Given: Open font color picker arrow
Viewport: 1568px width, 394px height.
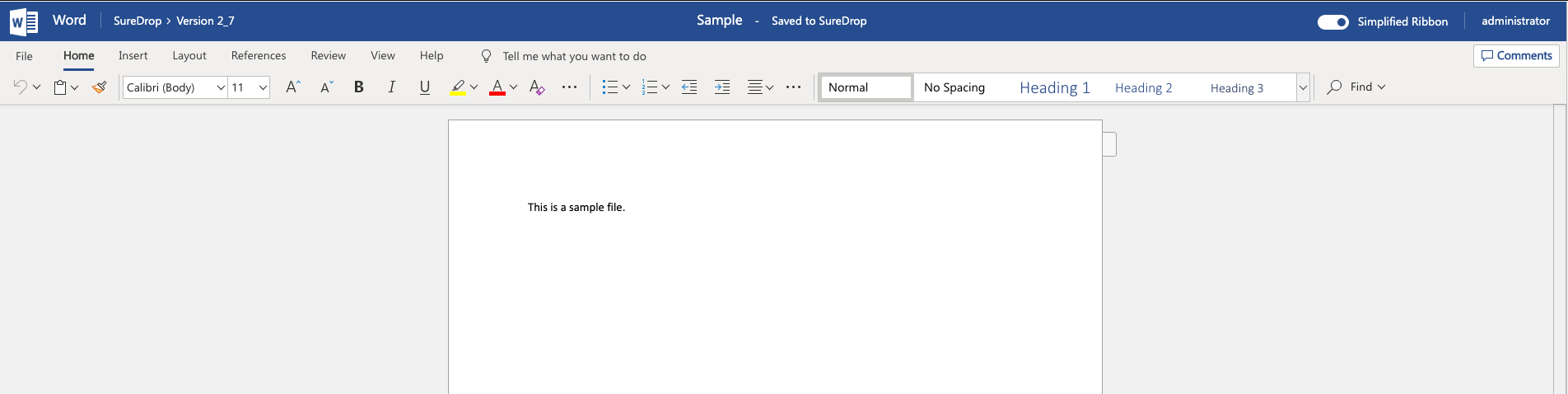Looking at the screenshot, I should click(x=514, y=87).
